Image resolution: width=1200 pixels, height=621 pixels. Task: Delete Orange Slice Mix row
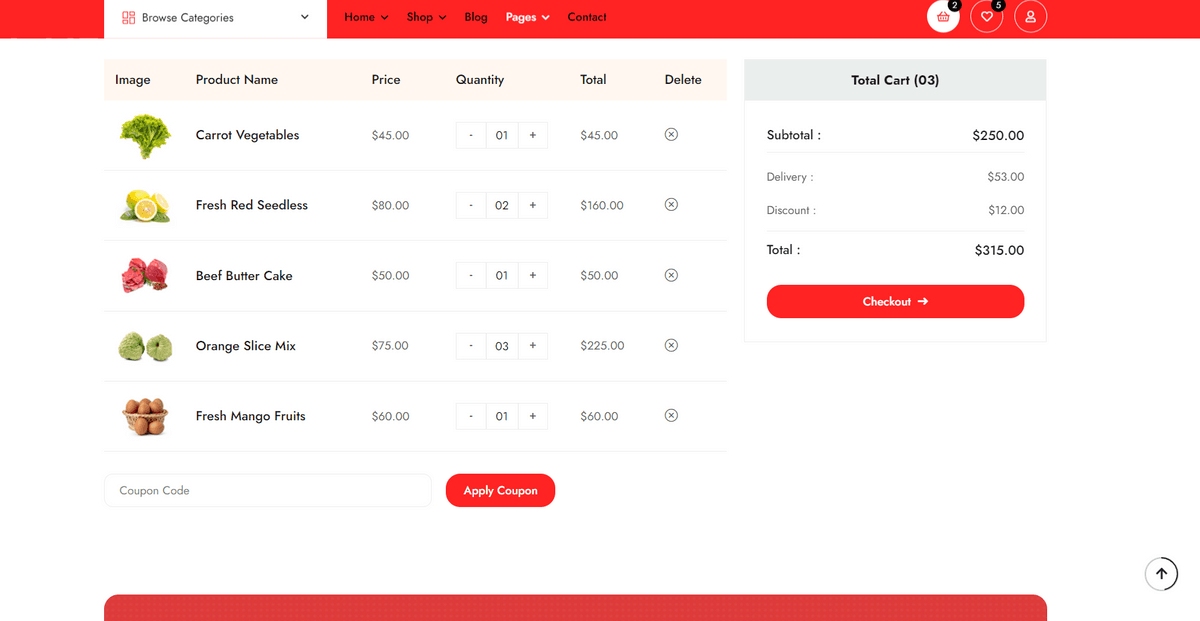point(671,345)
